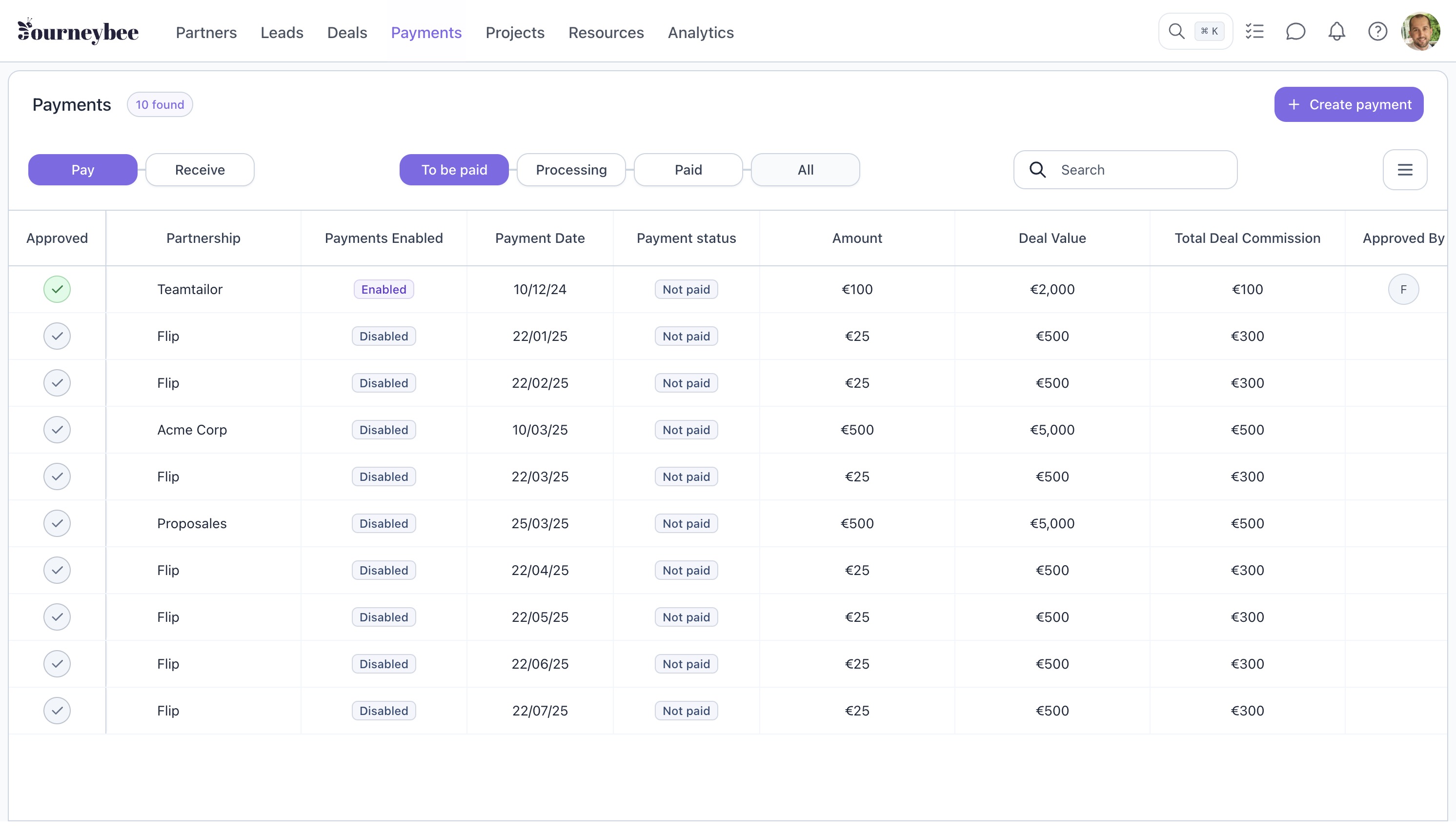Viewport: 1456px width, 834px height.
Task: Click the Create payment button
Action: (x=1349, y=104)
